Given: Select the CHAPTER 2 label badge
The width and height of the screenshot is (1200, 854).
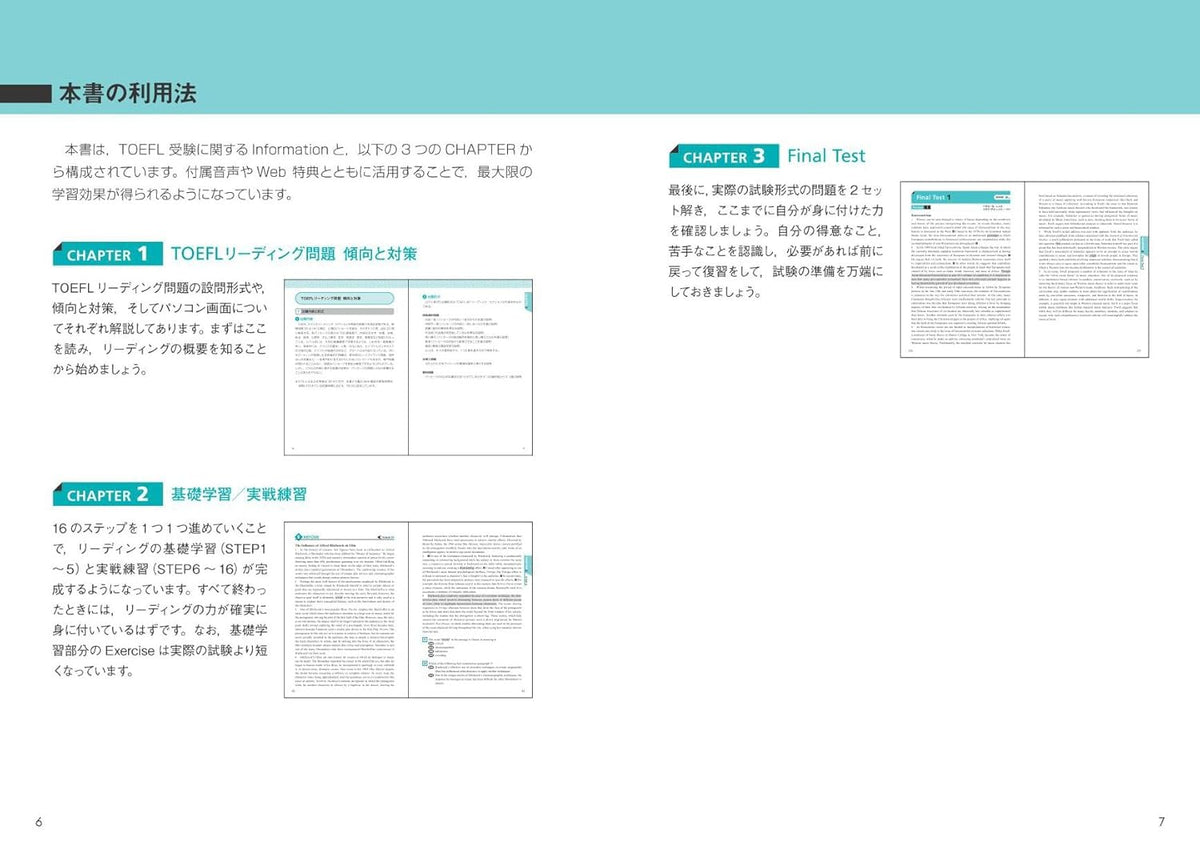Looking at the screenshot, I should point(108,494).
